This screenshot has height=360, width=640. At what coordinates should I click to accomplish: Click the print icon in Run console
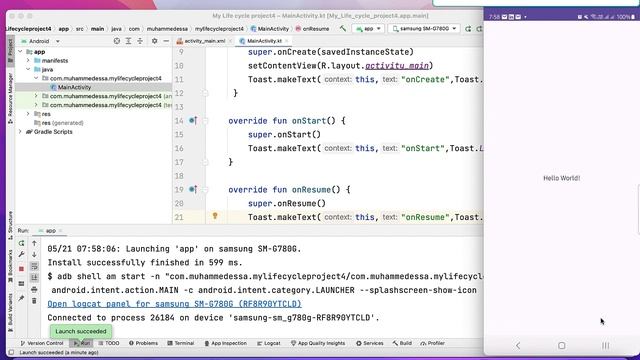coord(34,289)
